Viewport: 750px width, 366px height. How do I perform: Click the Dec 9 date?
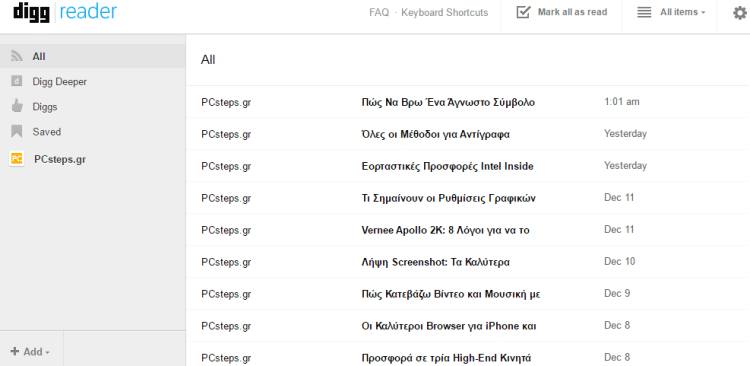click(x=617, y=293)
